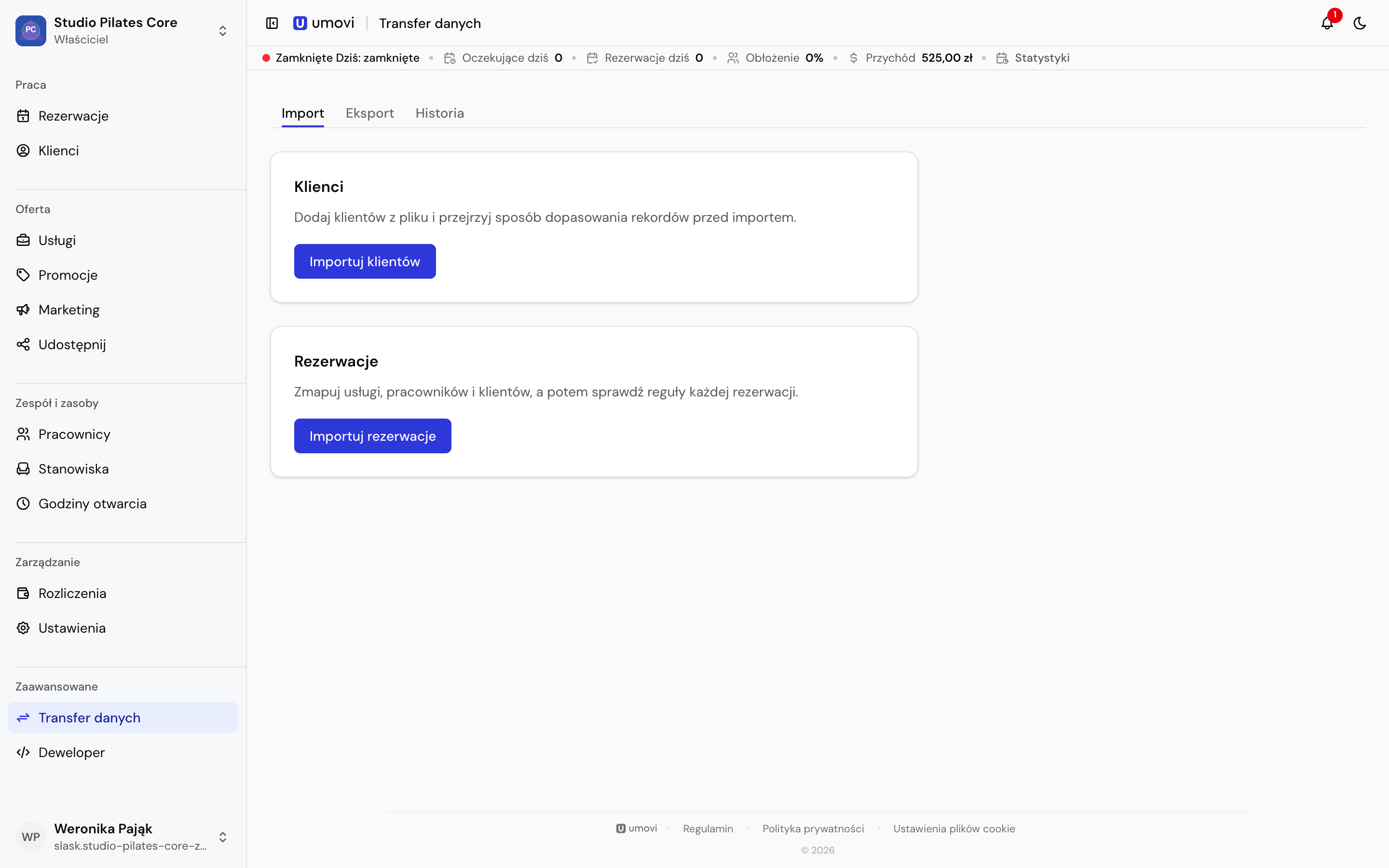Collapse the sidebar panel icon
The height and width of the screenshot is (868, 1389).
[272, 23]
